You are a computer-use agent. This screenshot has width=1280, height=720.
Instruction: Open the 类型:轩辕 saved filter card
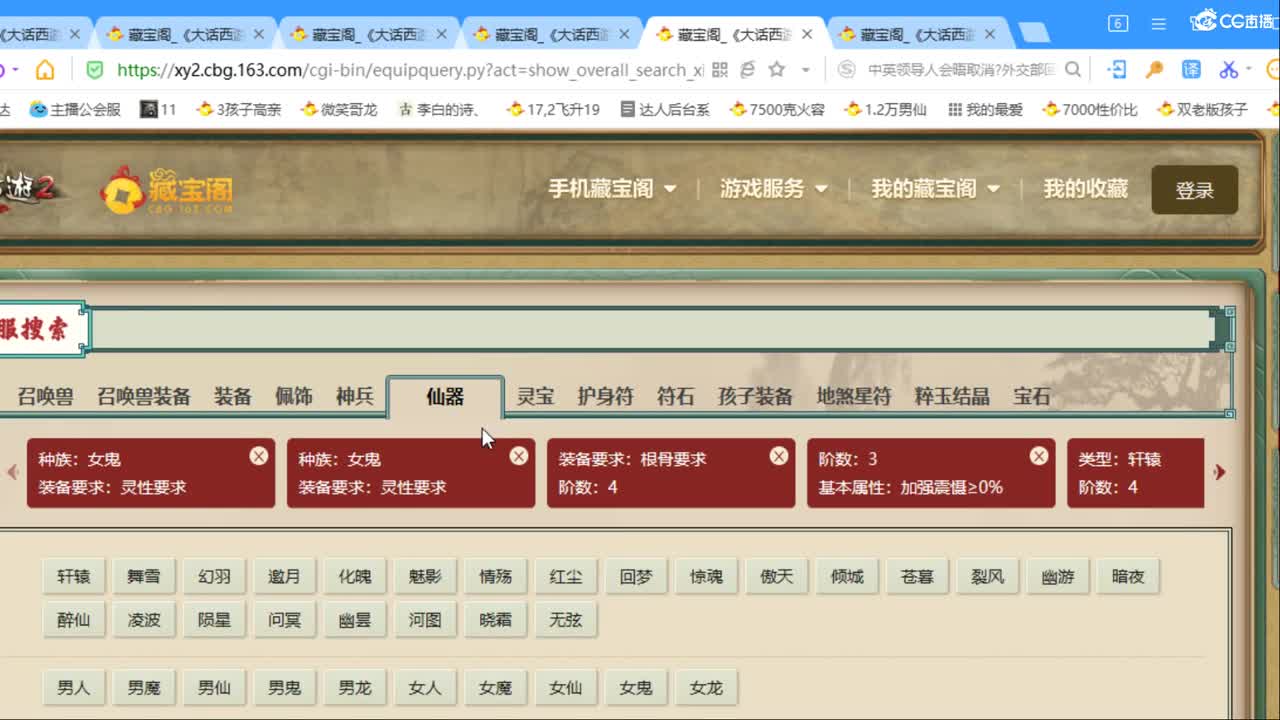point(1135,473)
